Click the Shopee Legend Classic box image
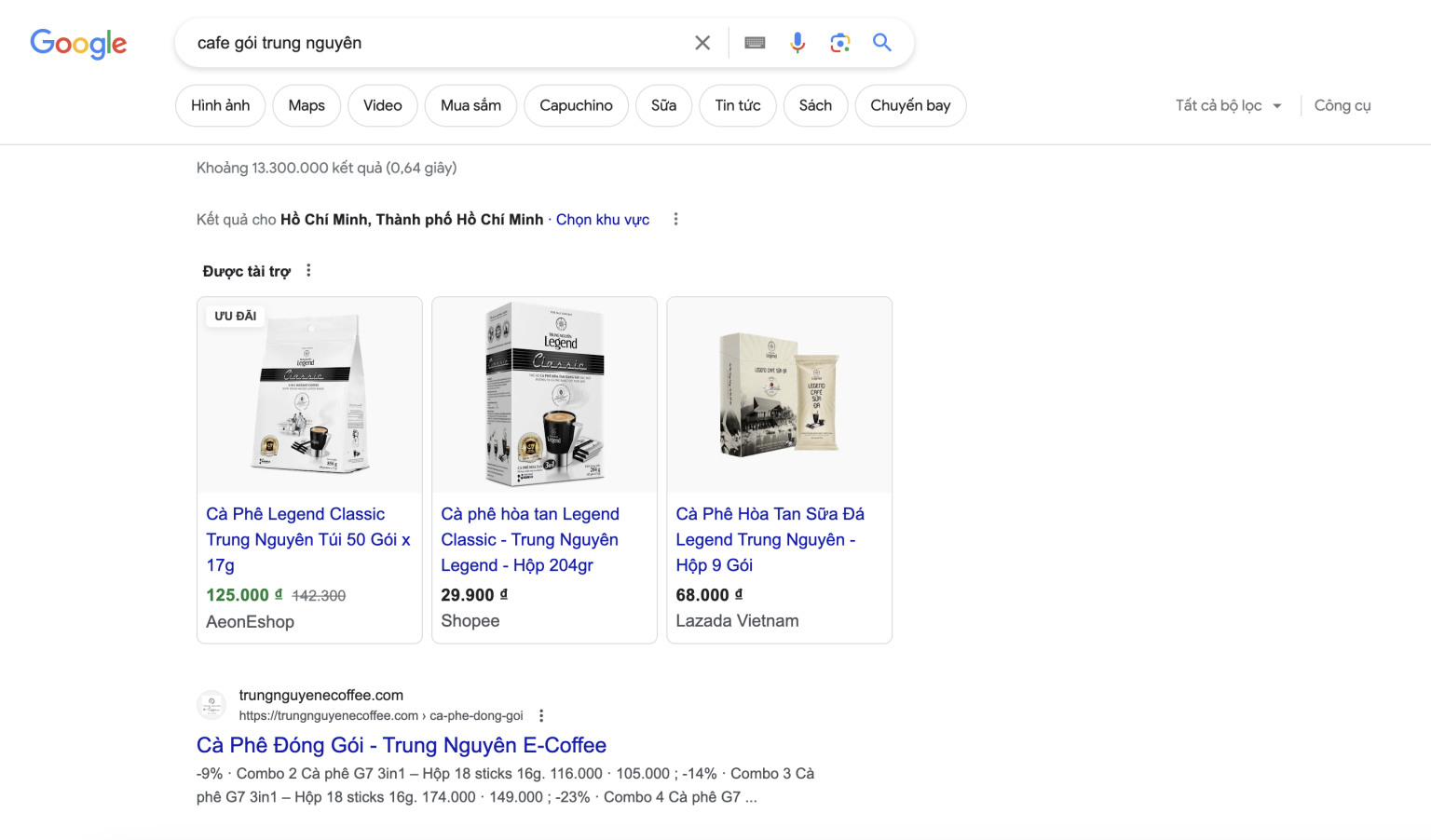The height and width of the screenshot is (840, 1431). coord(545,395)
